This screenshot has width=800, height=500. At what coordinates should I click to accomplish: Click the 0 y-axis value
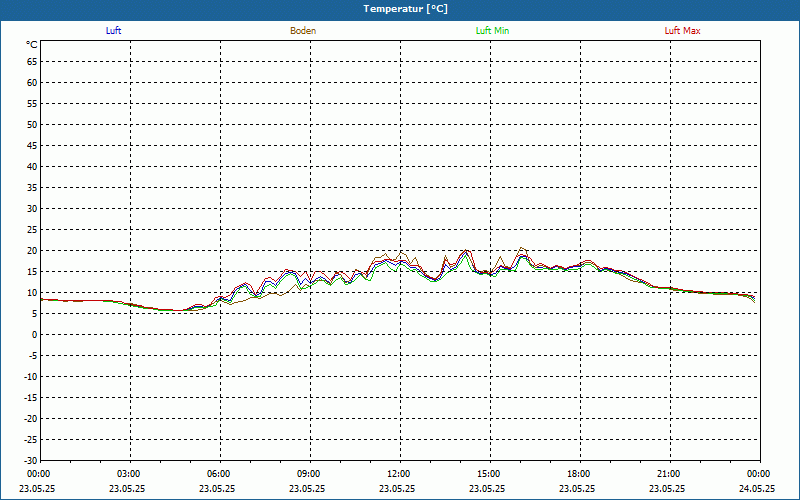click(35, 335)
